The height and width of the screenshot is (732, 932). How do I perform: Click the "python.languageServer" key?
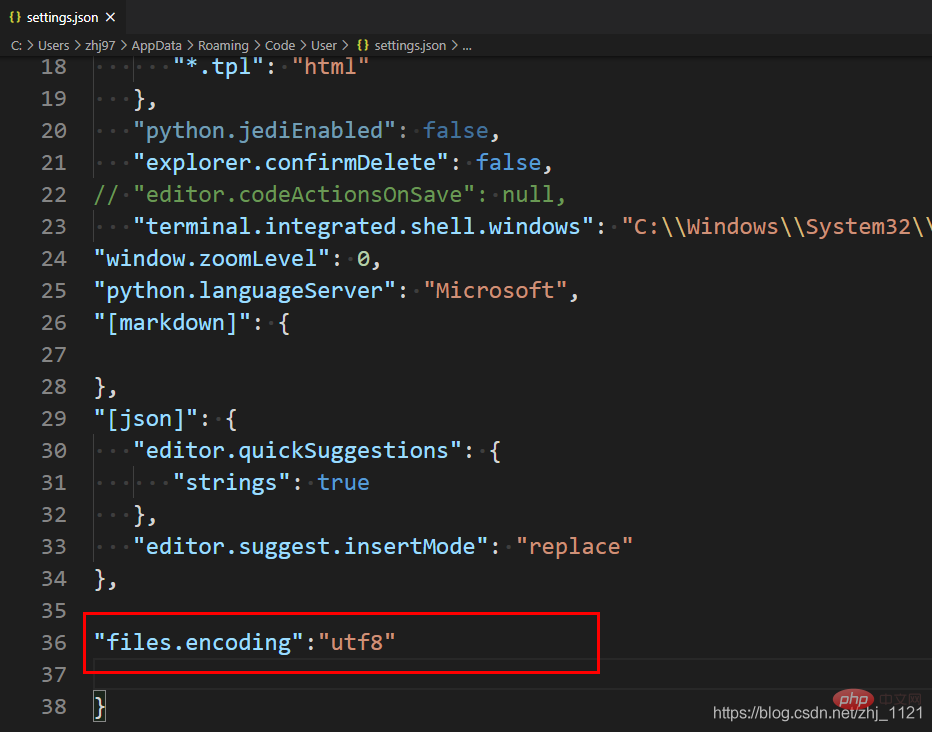(x=245, y=291)
